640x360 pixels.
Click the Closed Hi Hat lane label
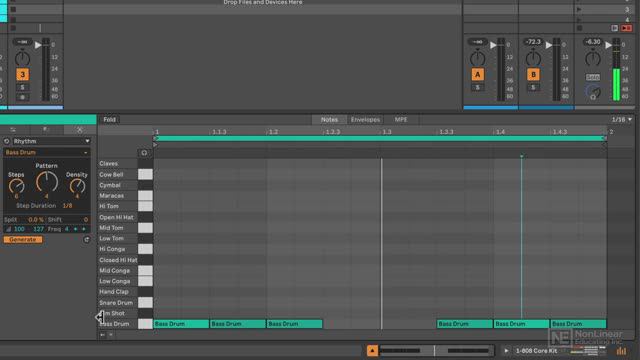click(118, 260)
